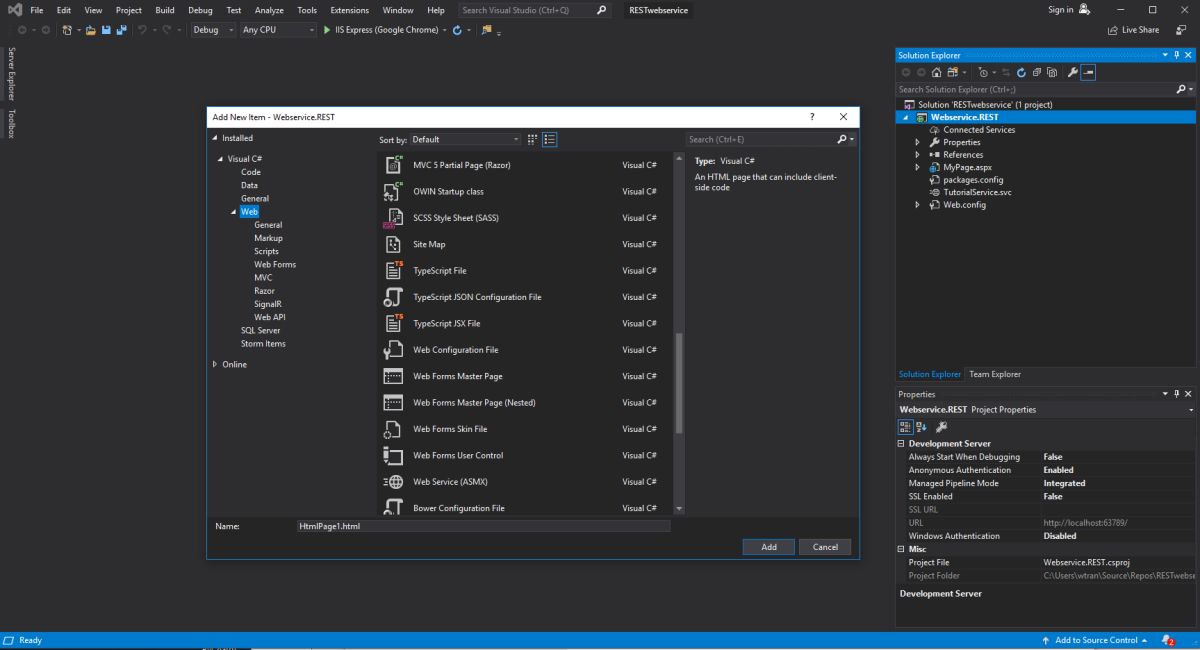Image resolution: width=1200 pixels, height=650 pixels.
Task: Open the Sort by Default dropdown
Action: click(x=465, y=139)
